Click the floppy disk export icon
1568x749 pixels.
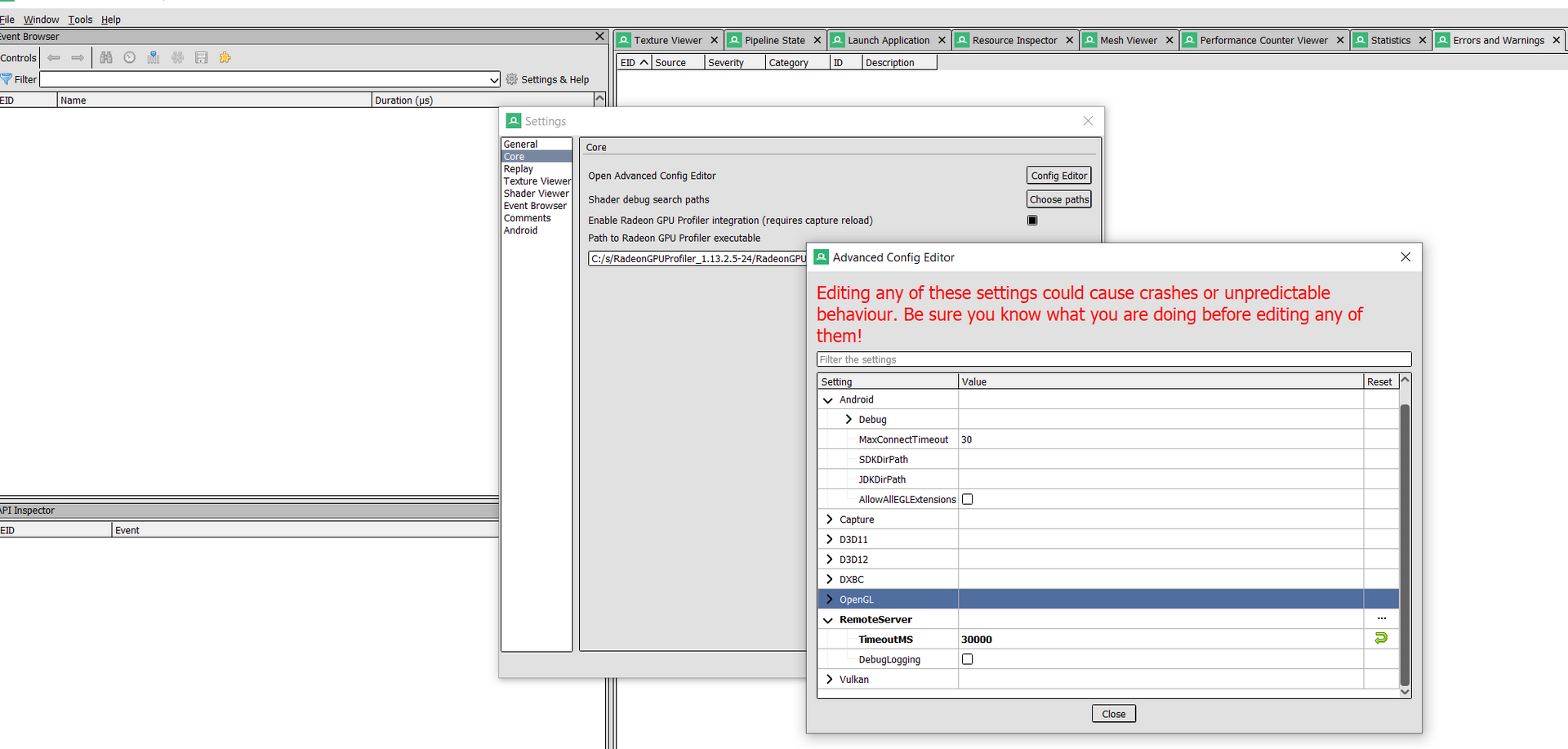201,58
